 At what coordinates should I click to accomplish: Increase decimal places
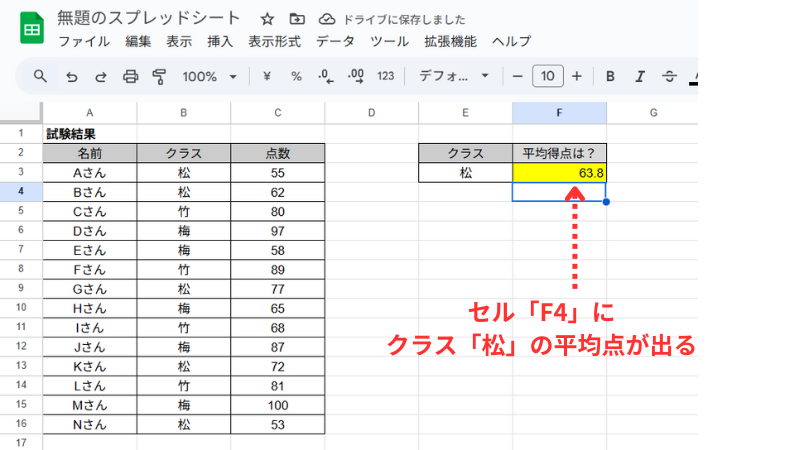click(x=356, y=77)
